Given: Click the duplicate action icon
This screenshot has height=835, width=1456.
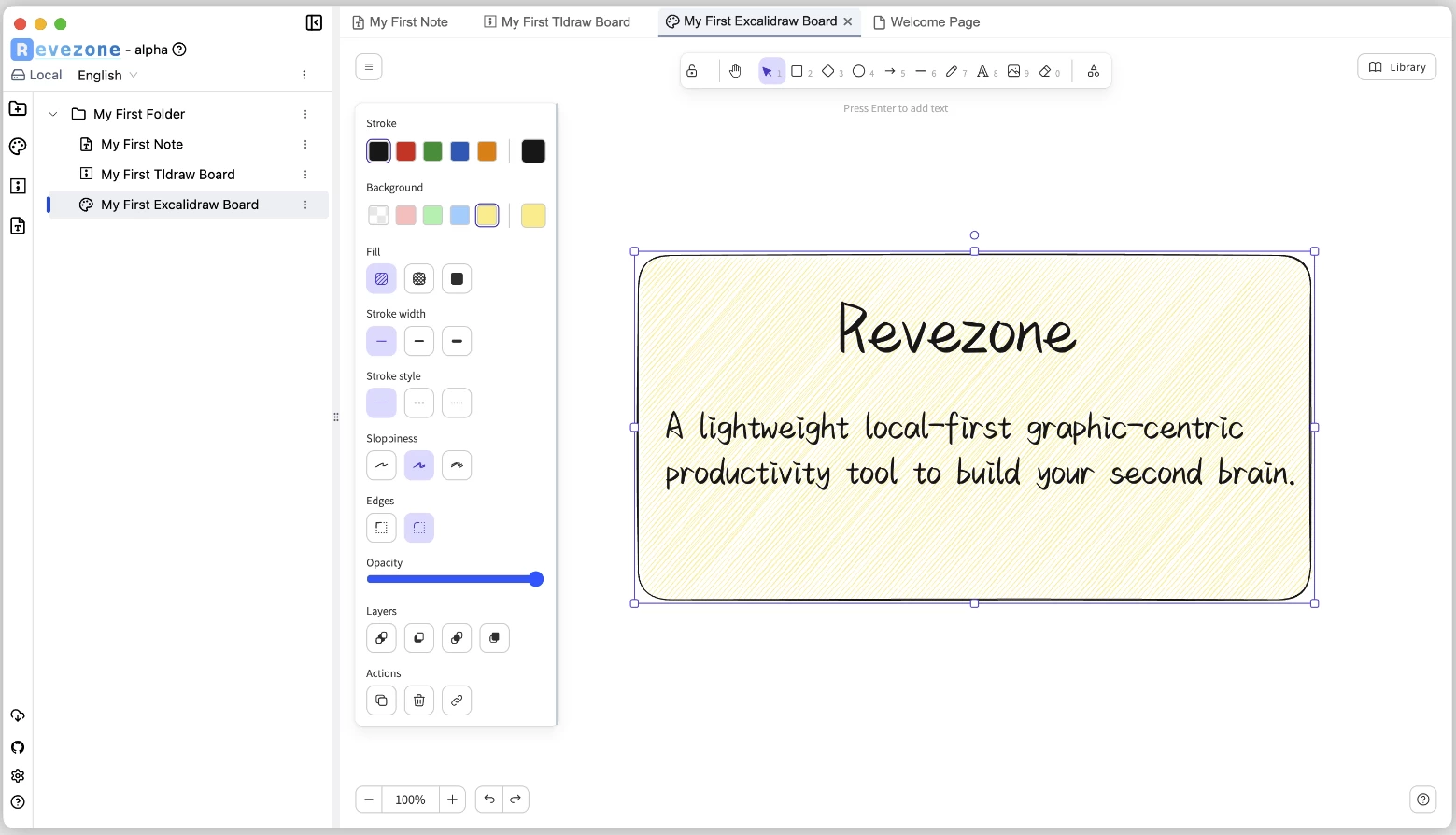Looking at the screenshot, I should click(381, 701).
